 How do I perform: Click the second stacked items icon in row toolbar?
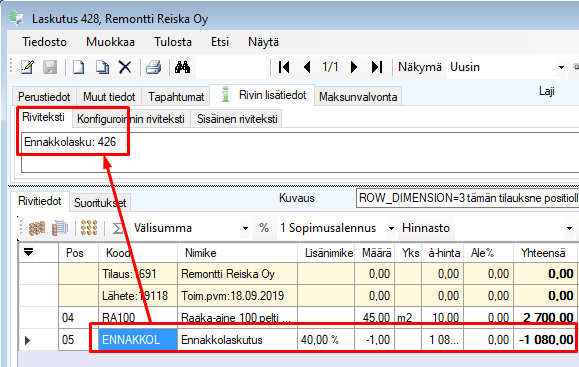tap(60, 228)
